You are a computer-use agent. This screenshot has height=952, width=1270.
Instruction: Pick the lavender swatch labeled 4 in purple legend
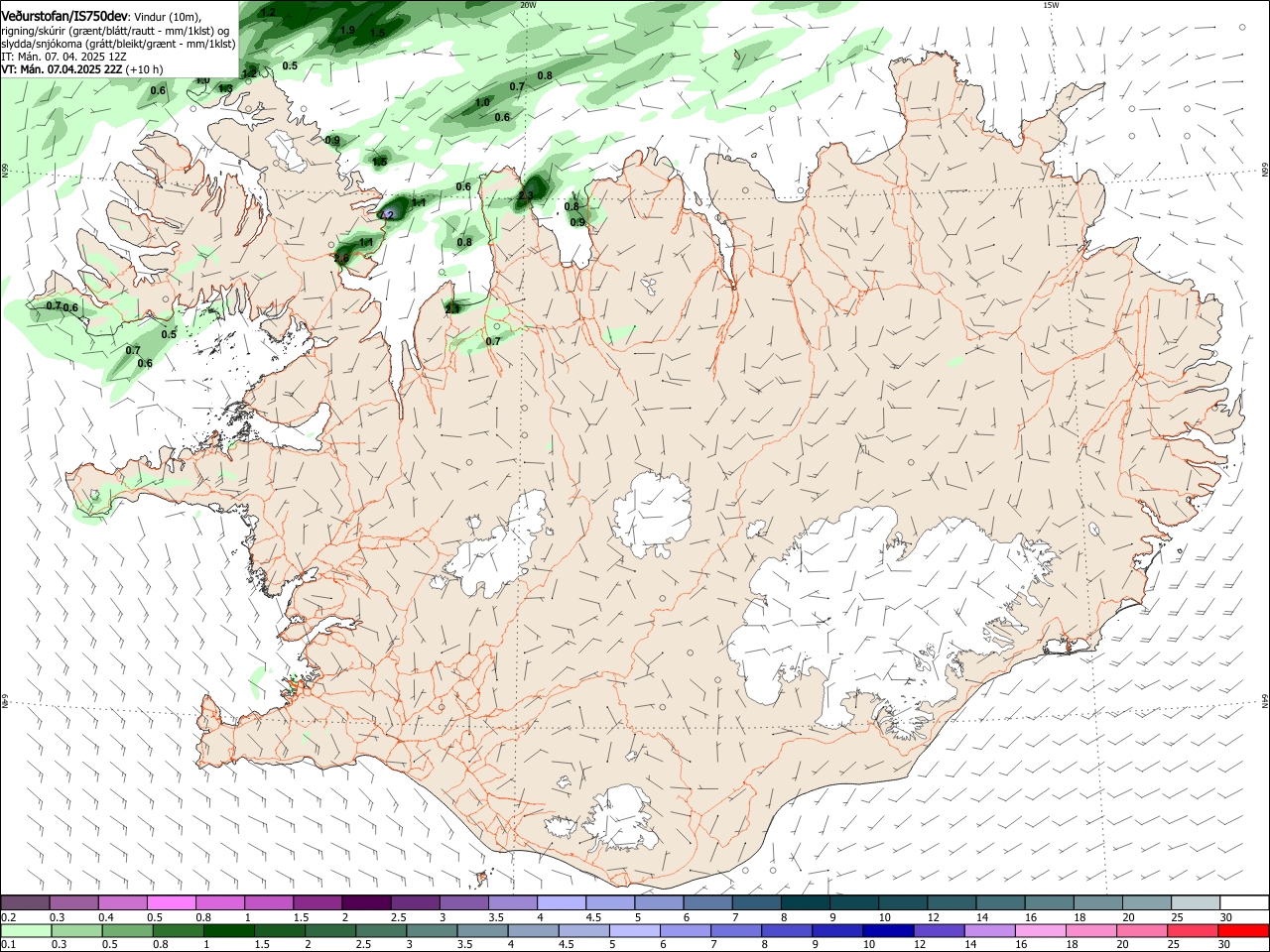click(x=562, y=902)
